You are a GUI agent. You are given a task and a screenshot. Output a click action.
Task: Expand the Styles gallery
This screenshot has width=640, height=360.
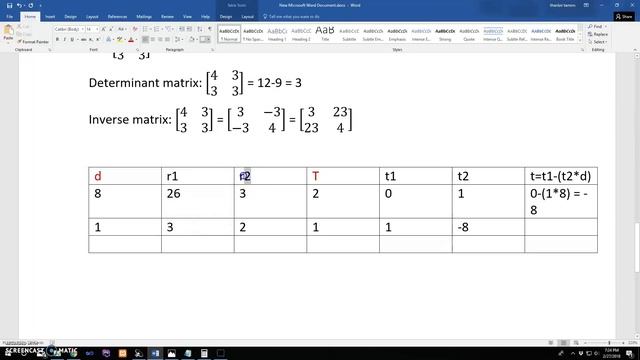pos(580,40)
